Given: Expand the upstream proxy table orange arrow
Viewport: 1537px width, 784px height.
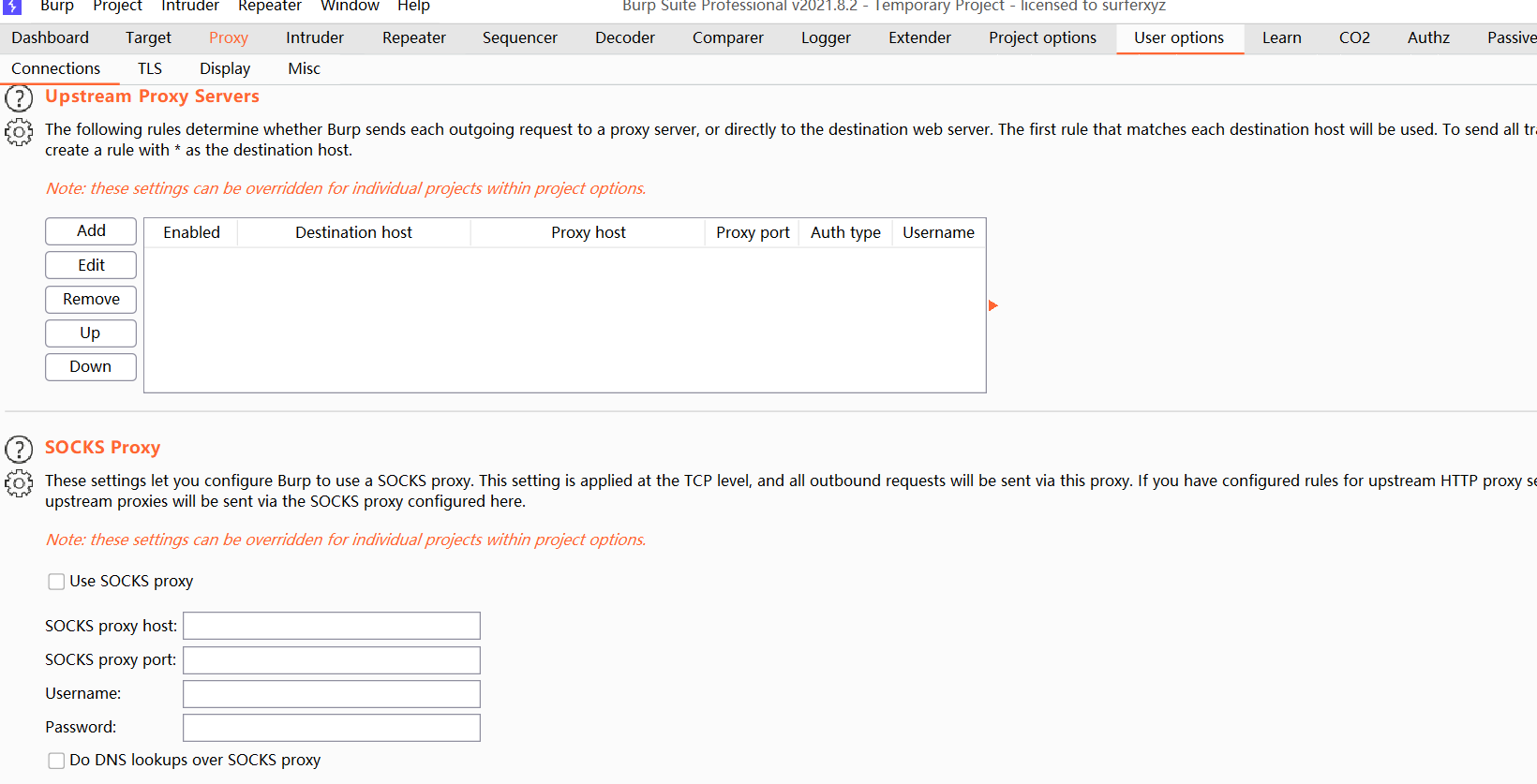Looking at the screenshot, I should pyautogui.click(x=993, y=305).
